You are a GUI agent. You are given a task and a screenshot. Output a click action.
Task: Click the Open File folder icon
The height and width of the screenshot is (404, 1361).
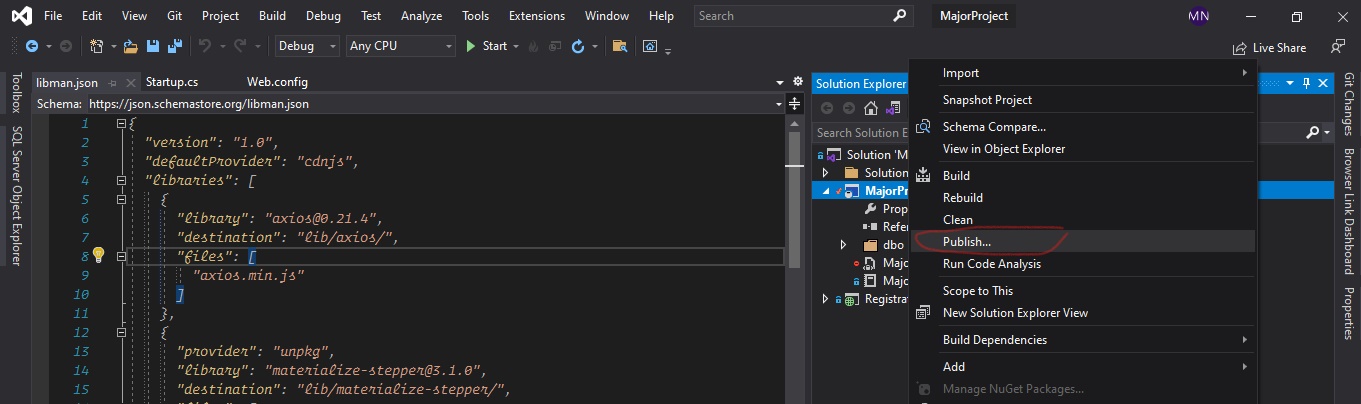pyautogui.click(x=131, y=46)
